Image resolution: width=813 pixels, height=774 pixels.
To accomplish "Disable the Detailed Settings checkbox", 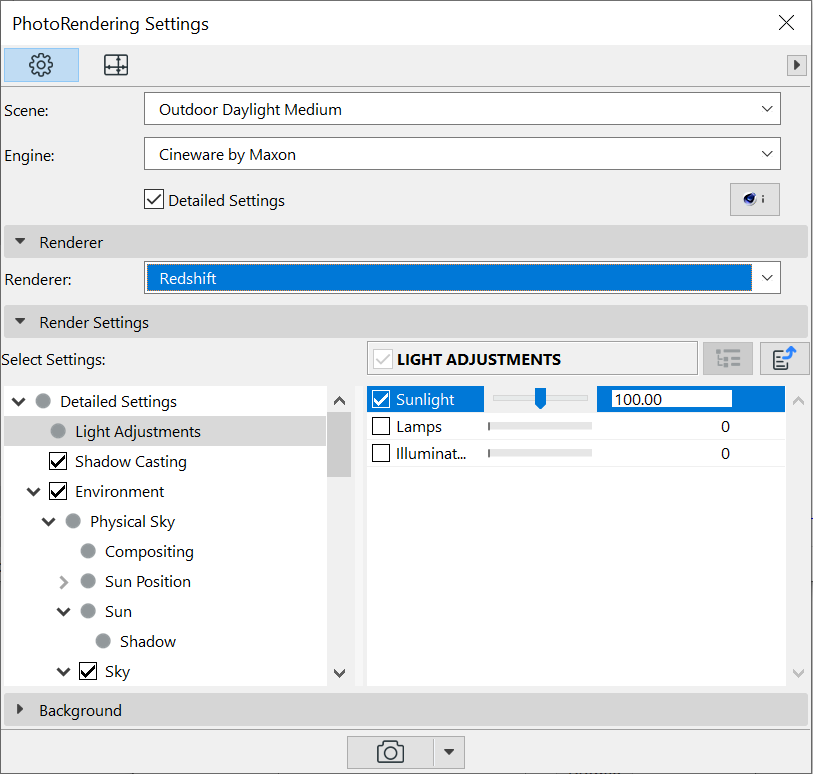I will [154, 200].
